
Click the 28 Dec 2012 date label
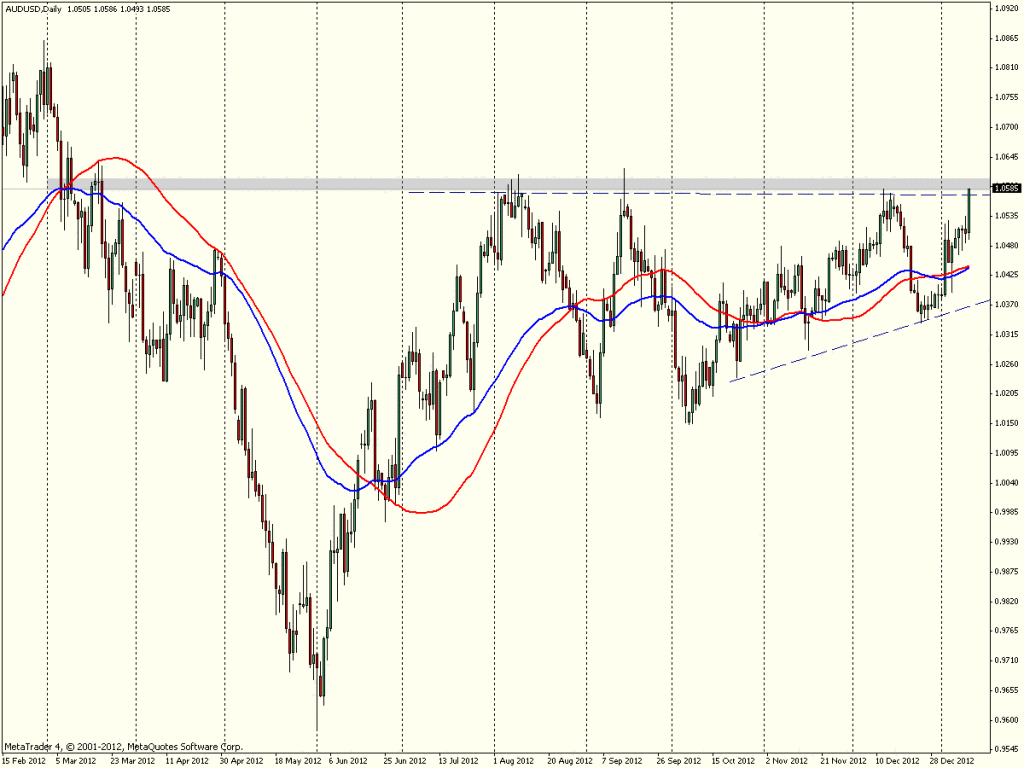(951, 759)
